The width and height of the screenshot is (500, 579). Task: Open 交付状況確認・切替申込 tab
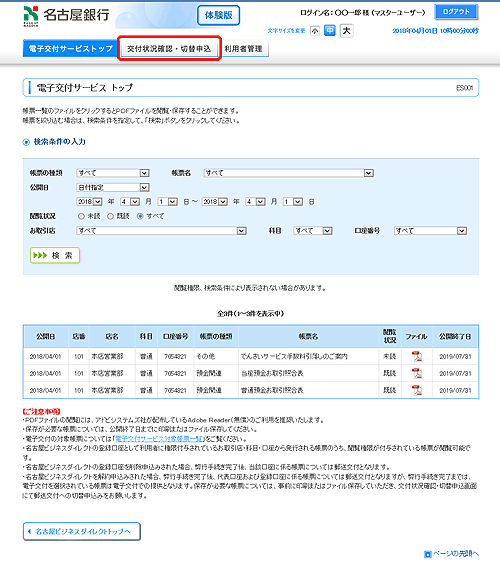click(169, 48)
